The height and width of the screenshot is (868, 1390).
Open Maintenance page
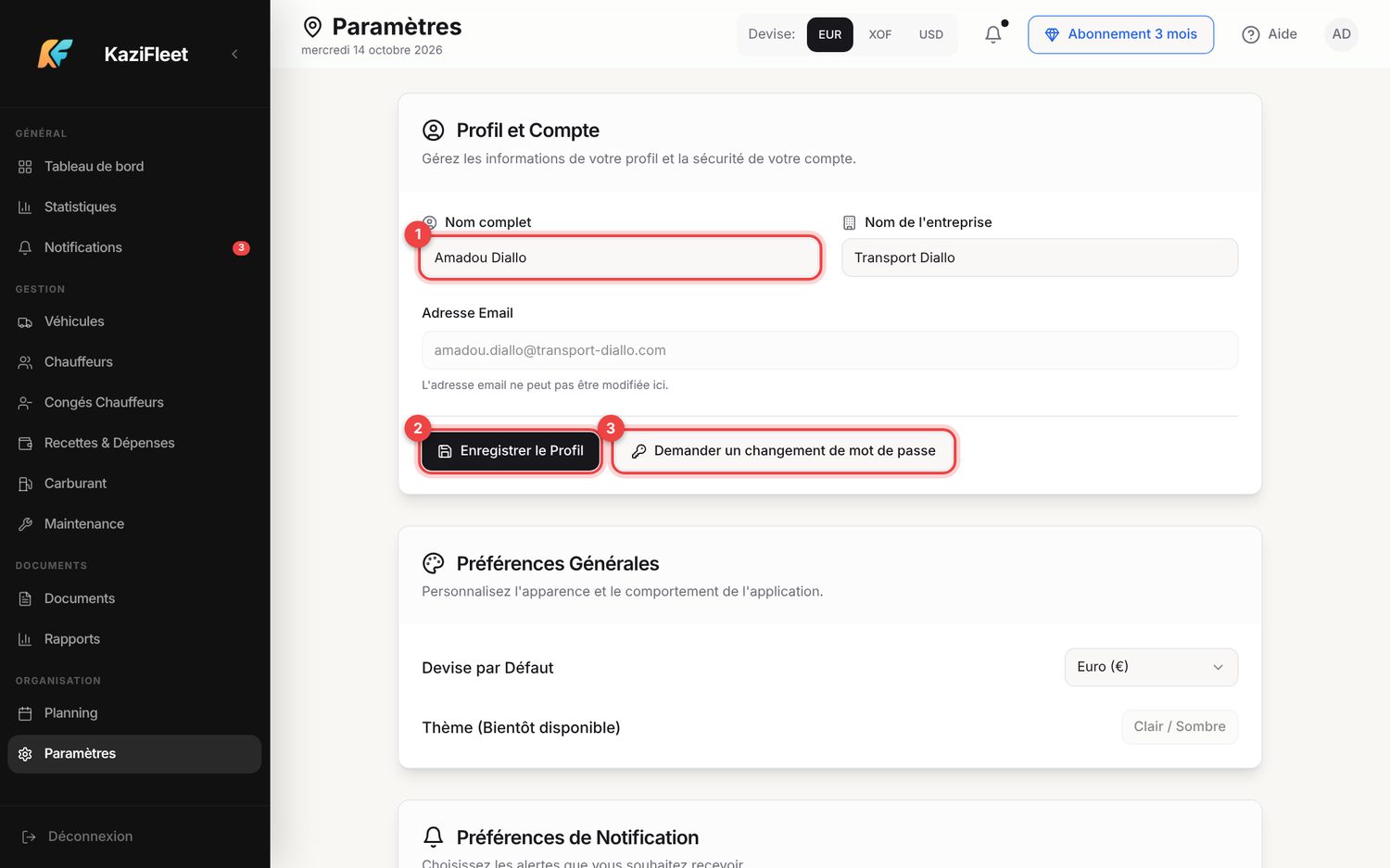134,523
